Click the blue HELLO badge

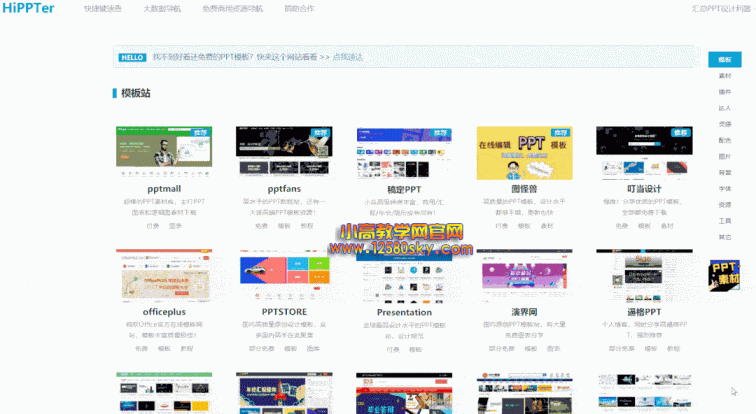coord(132,57)
